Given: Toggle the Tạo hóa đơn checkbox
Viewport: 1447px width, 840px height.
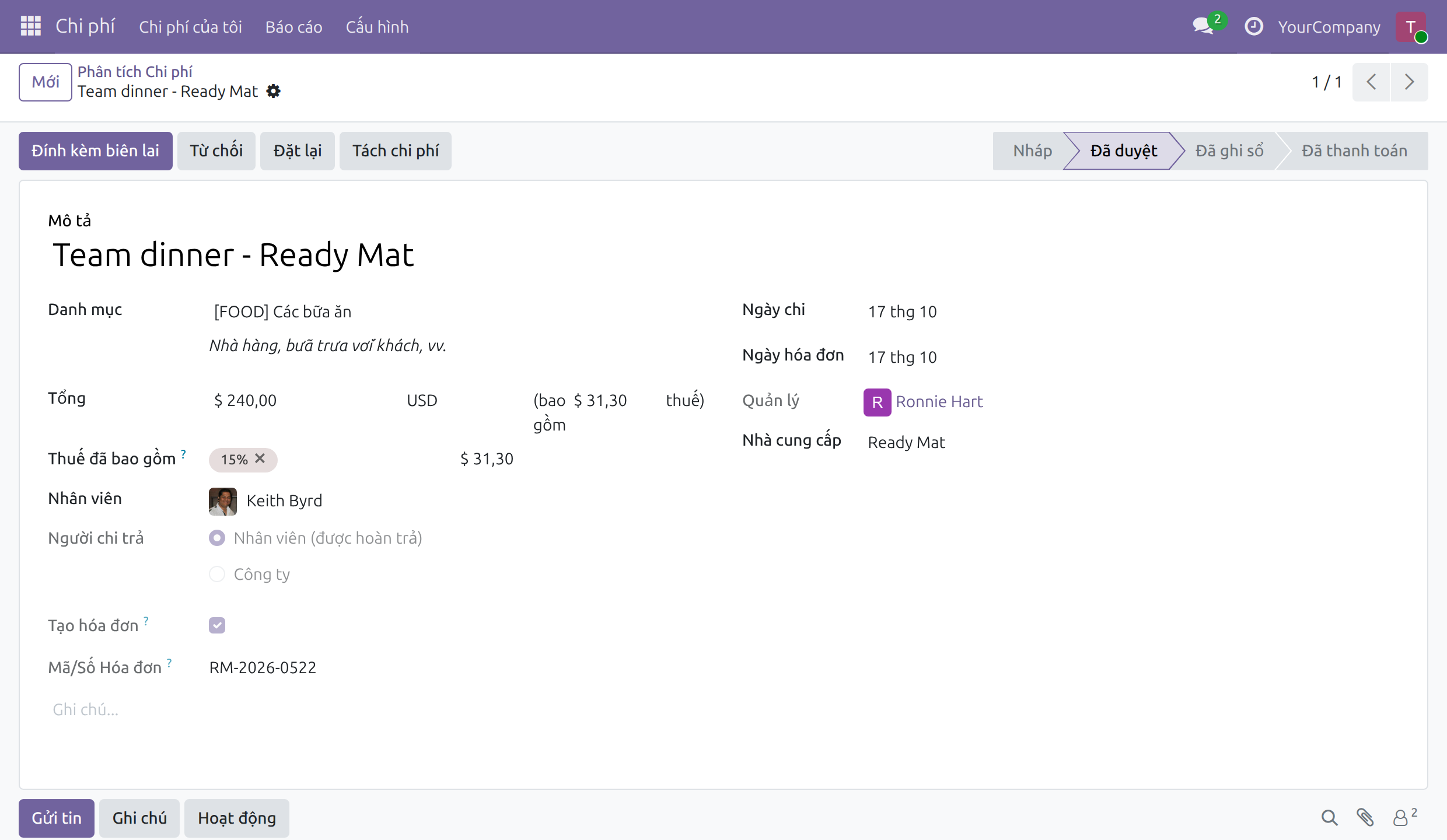Looking at the screenshot, I should (217, 625).
